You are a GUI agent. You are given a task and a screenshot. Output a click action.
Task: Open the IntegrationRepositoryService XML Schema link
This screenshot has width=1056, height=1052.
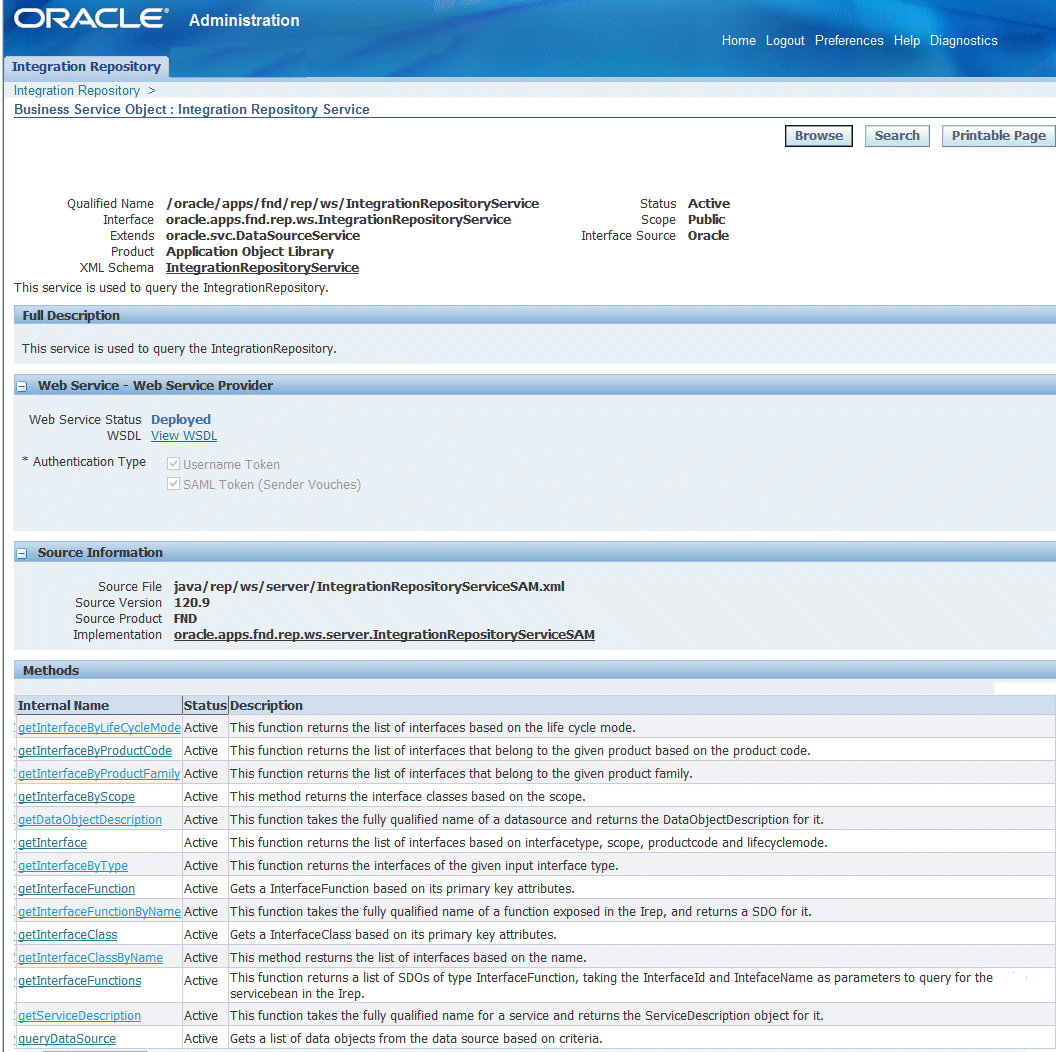click(262, 267)
